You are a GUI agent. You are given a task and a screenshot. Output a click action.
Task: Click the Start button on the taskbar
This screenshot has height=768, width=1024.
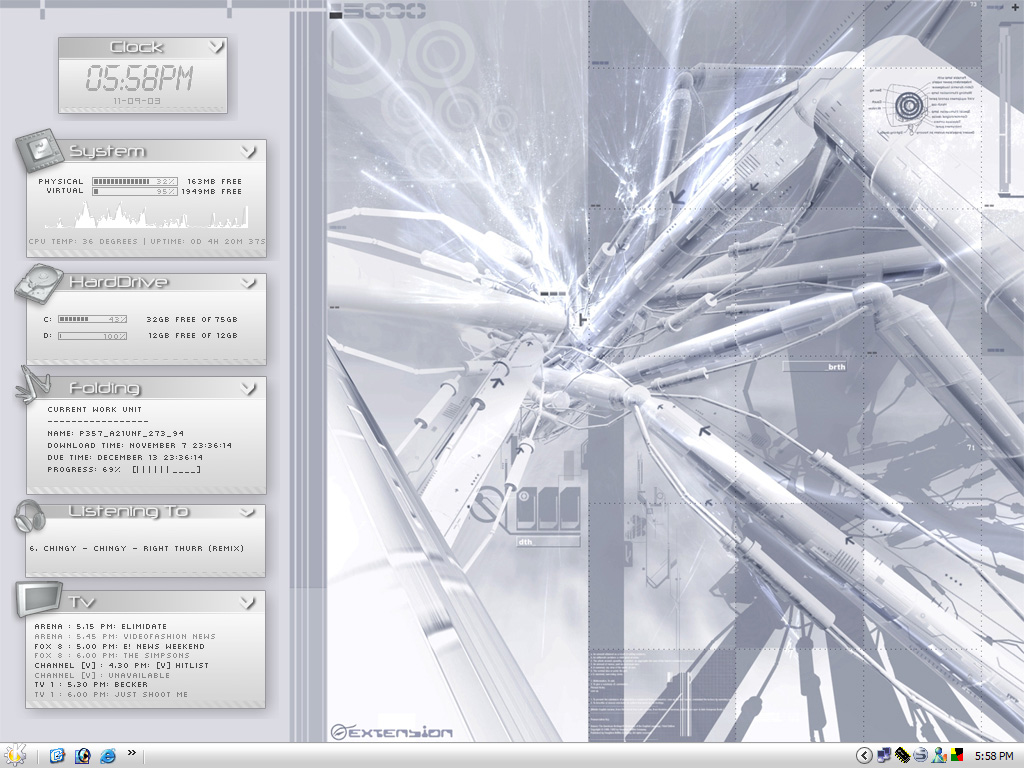(x=15, y=755)
